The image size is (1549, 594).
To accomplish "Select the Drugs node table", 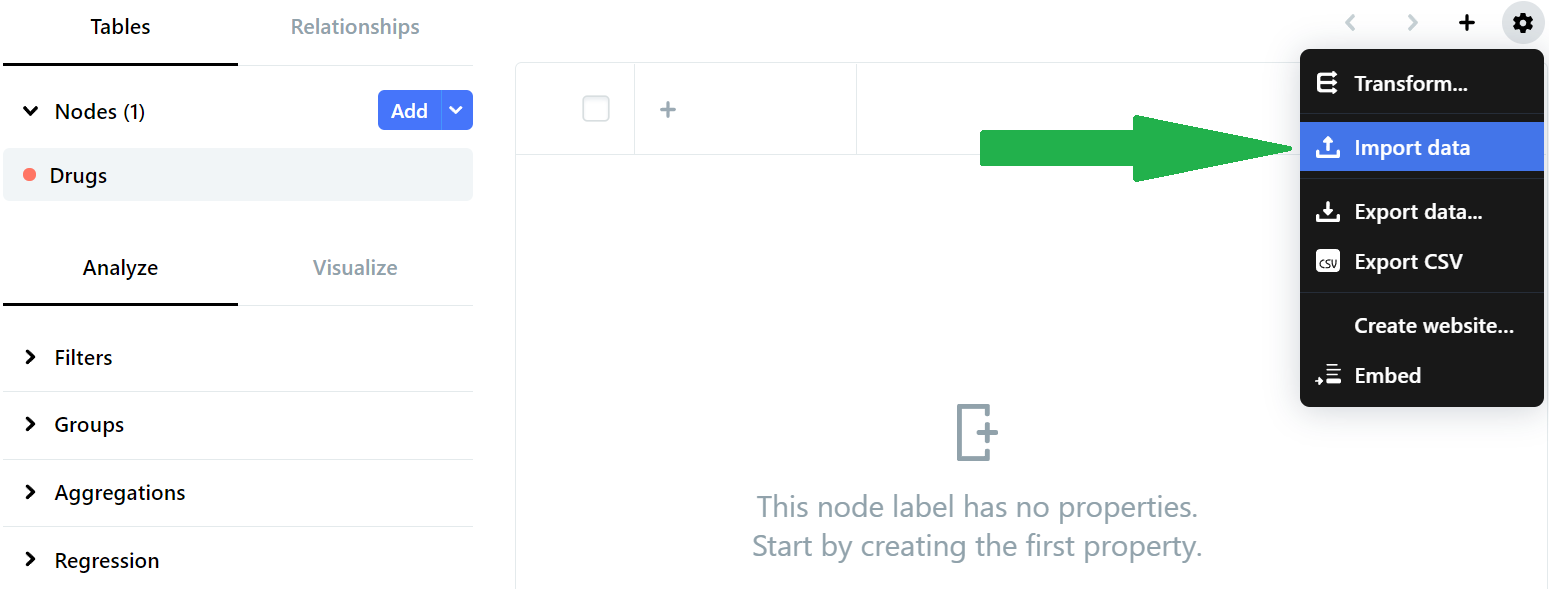I will [238, 175].
